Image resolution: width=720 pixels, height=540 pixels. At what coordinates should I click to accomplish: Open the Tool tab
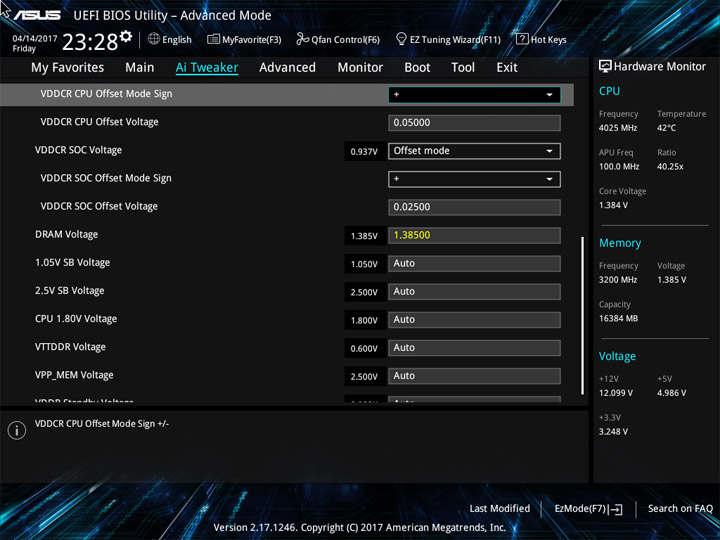[x=463, y=68]
